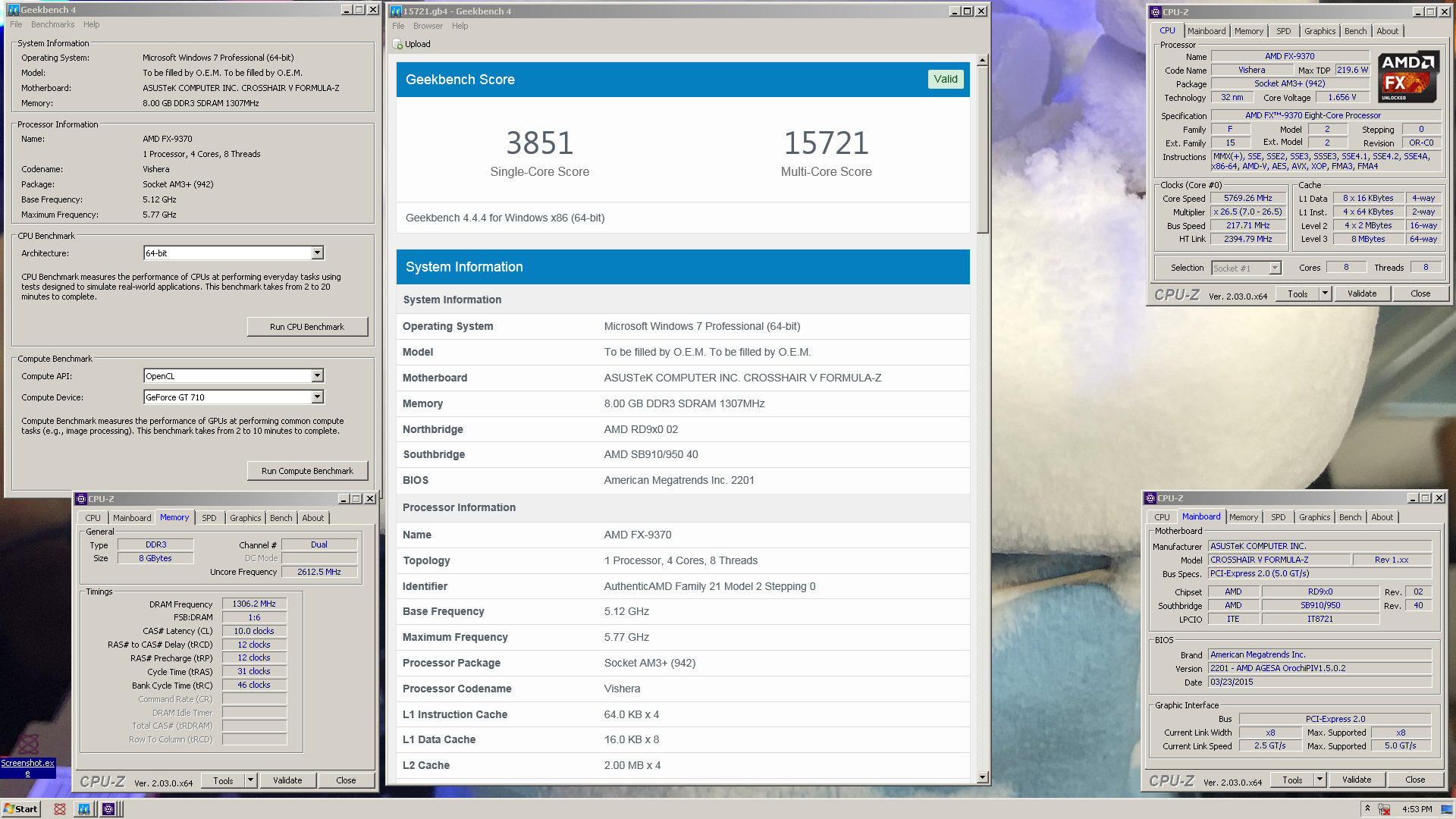This screenshot has width=1456, height=819.
Task: Click the green Valid badge
Action: [946, 79]
